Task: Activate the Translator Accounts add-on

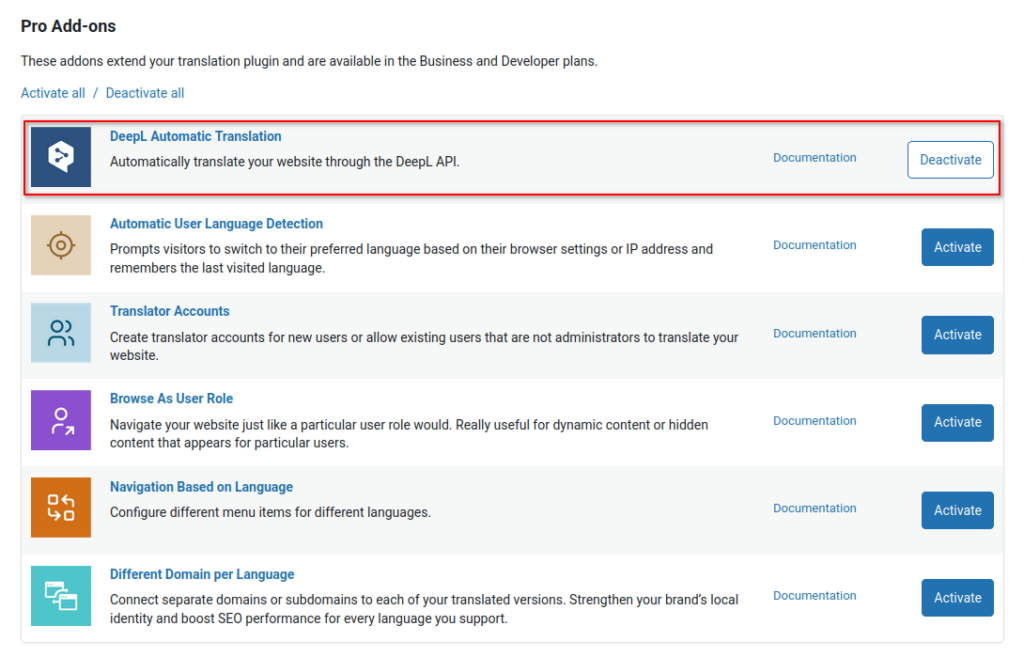Action: [956, 334]
